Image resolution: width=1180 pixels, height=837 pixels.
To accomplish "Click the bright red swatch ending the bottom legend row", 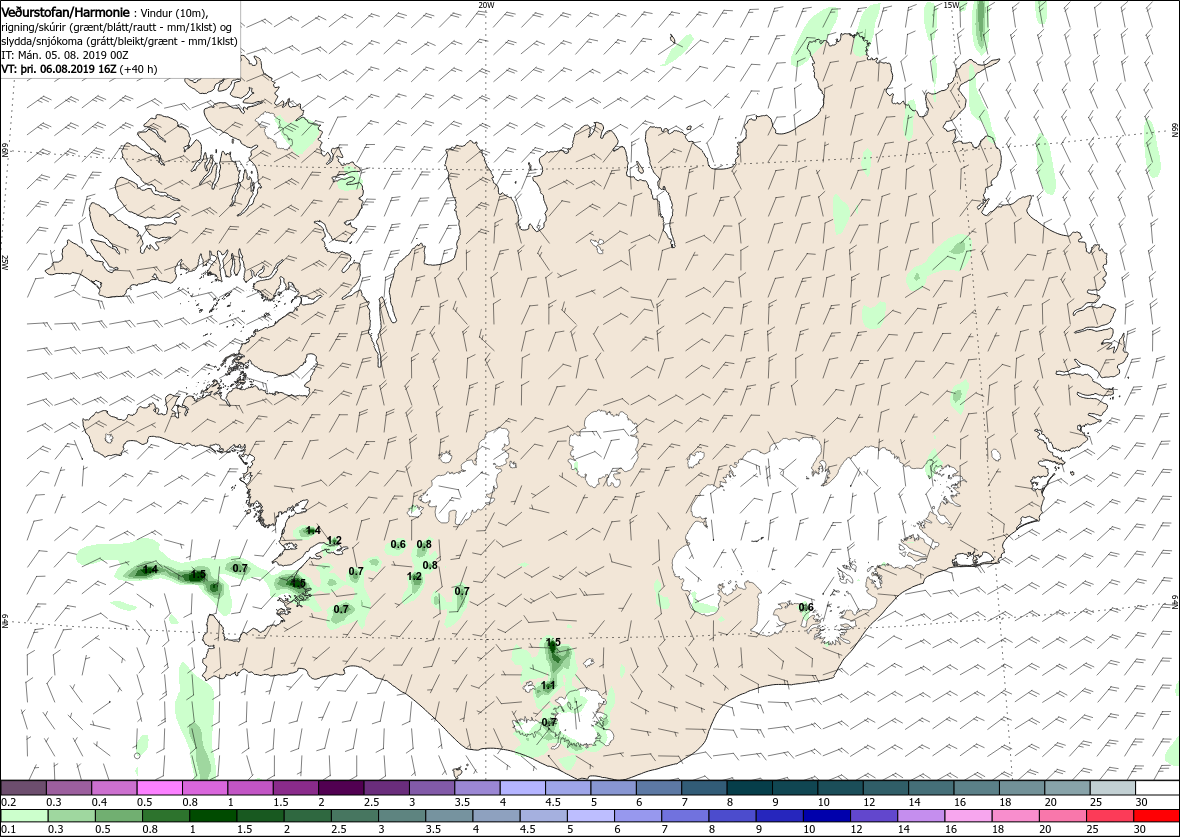I will [x=1155, y=816].
